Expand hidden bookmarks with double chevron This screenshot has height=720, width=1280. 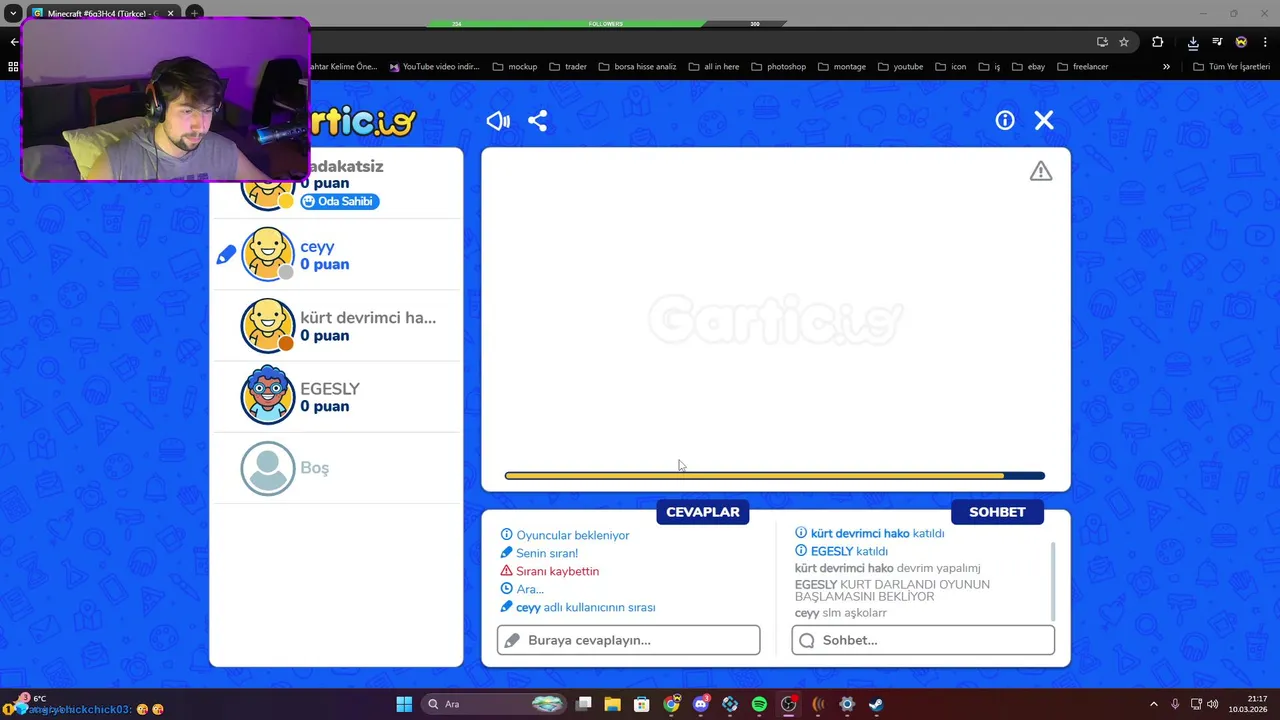click(x=1166, y=67)
